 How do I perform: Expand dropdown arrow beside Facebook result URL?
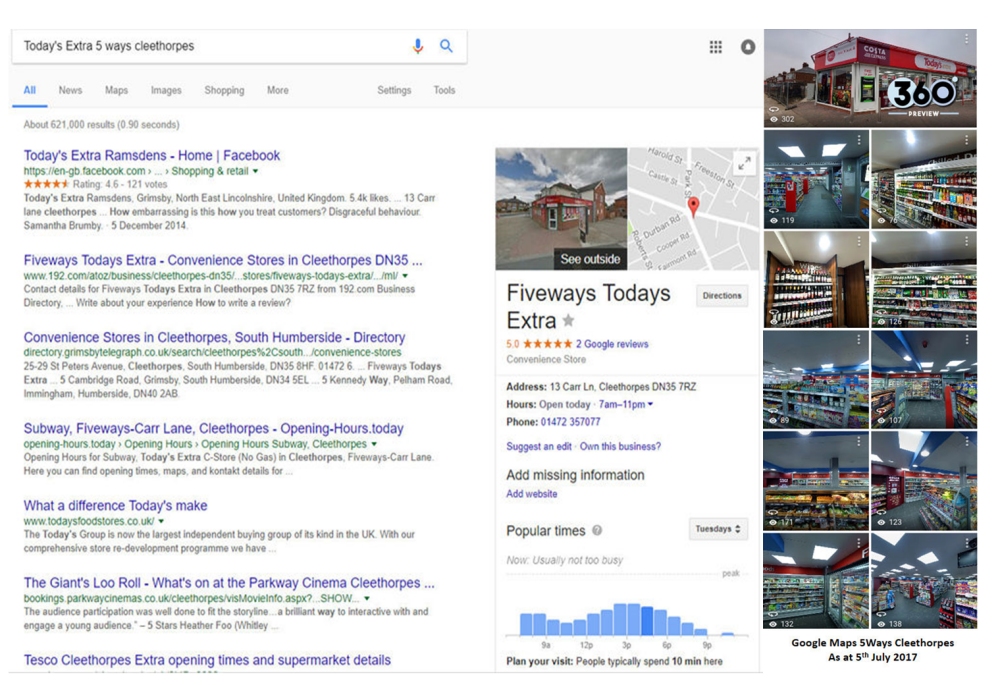(255, 171)
